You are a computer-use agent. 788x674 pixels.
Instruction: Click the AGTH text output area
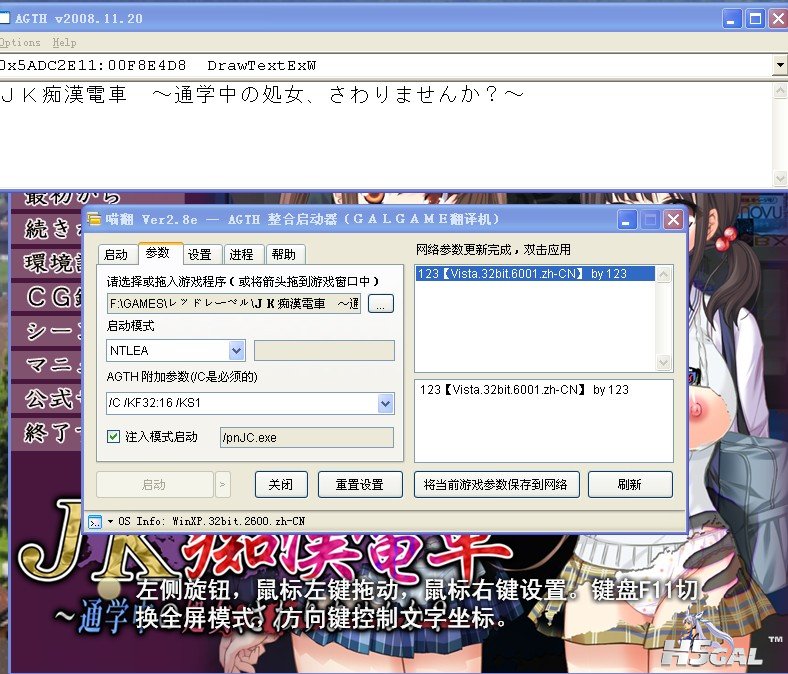pyautogui.click(x=385, y=134)
